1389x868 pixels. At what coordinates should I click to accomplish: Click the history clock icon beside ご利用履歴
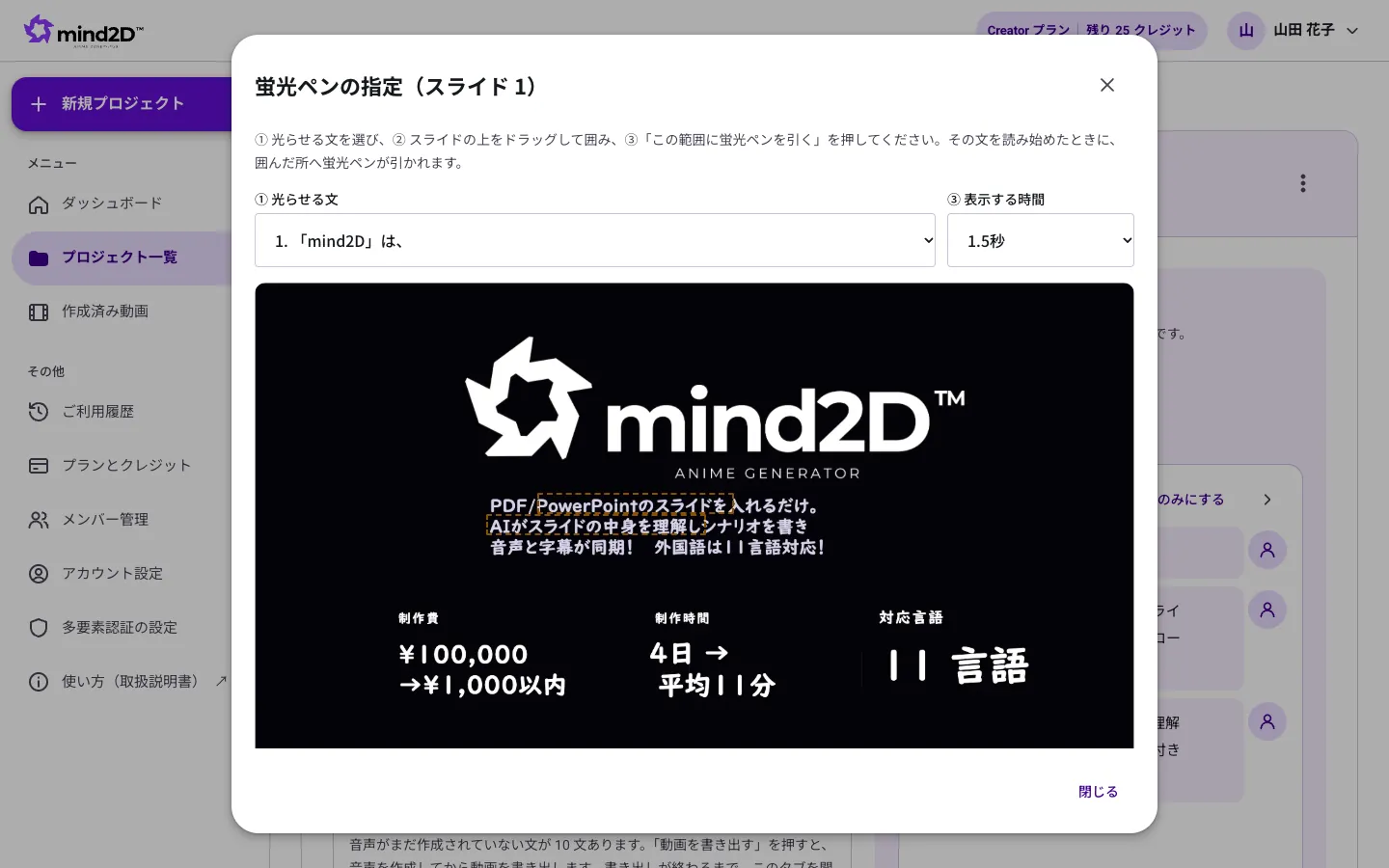tap(39, 412)
